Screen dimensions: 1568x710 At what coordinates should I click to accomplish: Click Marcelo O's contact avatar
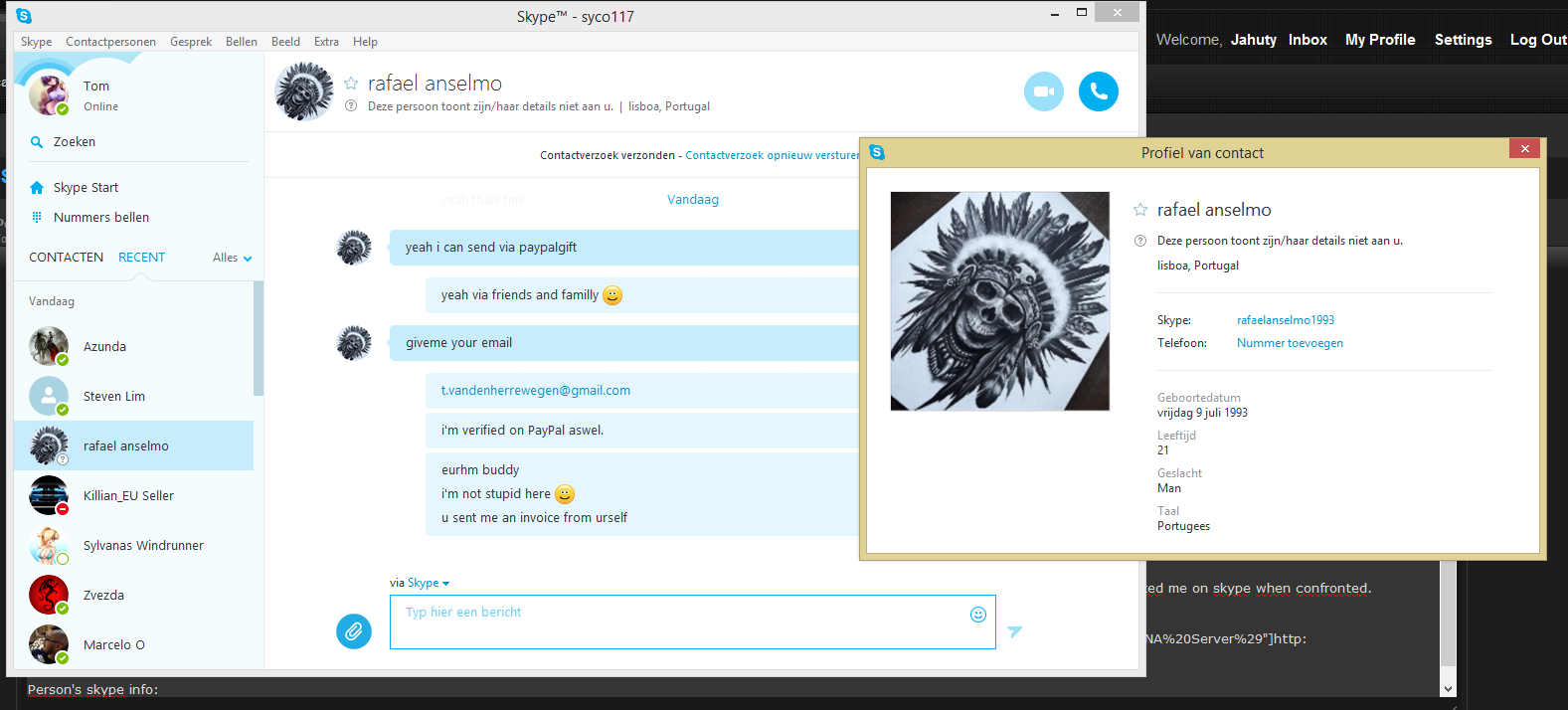[49, 644]
